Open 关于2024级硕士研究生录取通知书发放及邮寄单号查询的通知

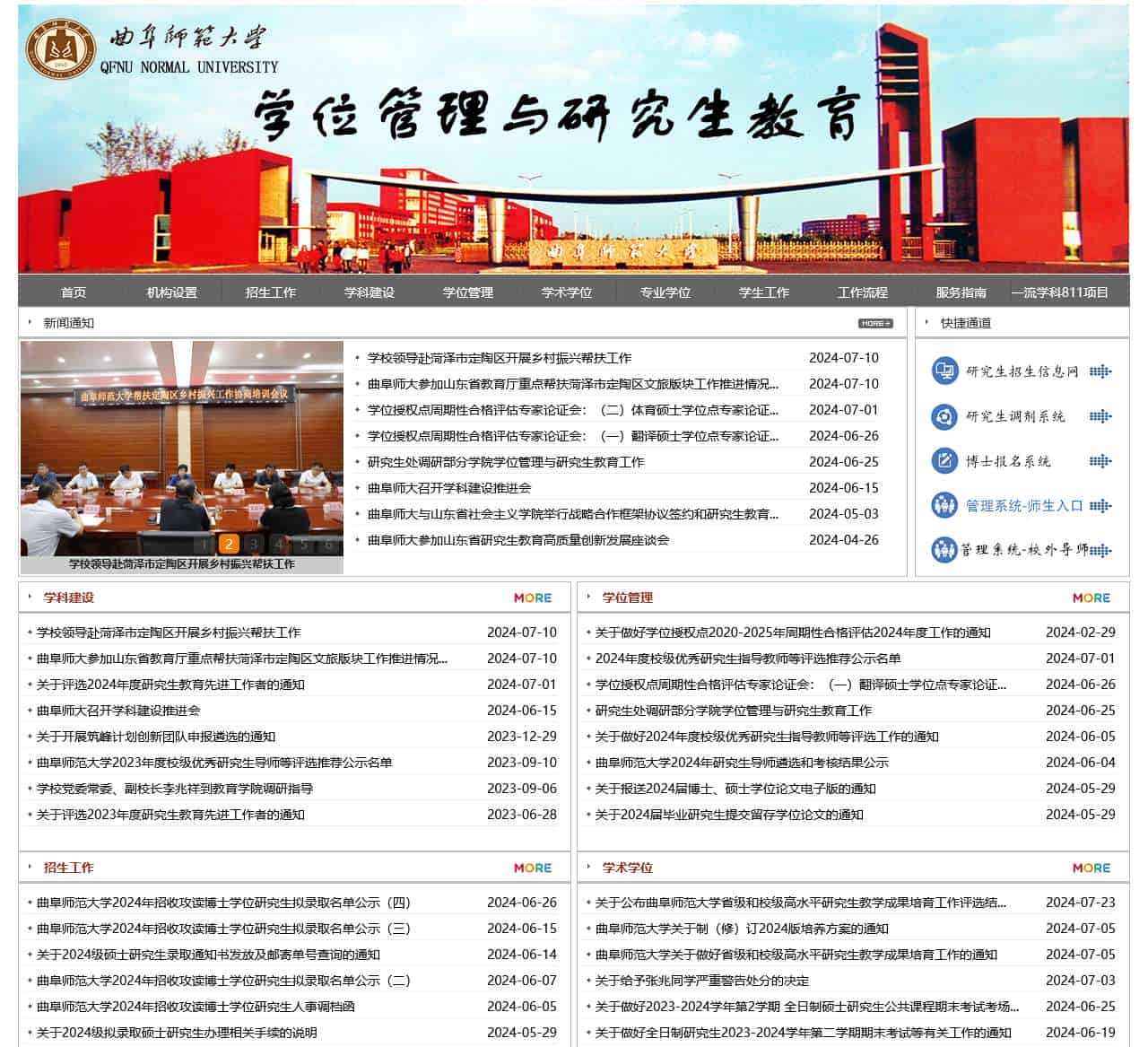pyautogui.click(x=208, y=955)
